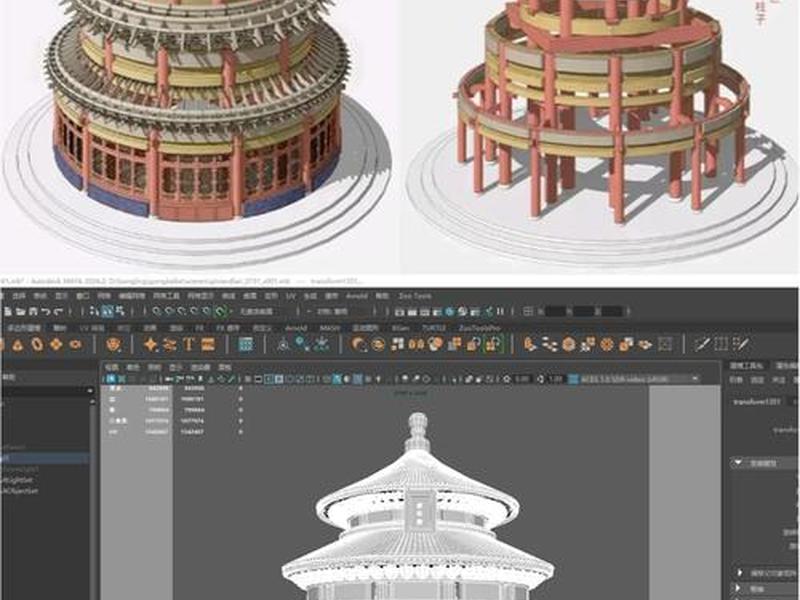
Task: Click the Open scene folder icon
Action: coord(20,311)
